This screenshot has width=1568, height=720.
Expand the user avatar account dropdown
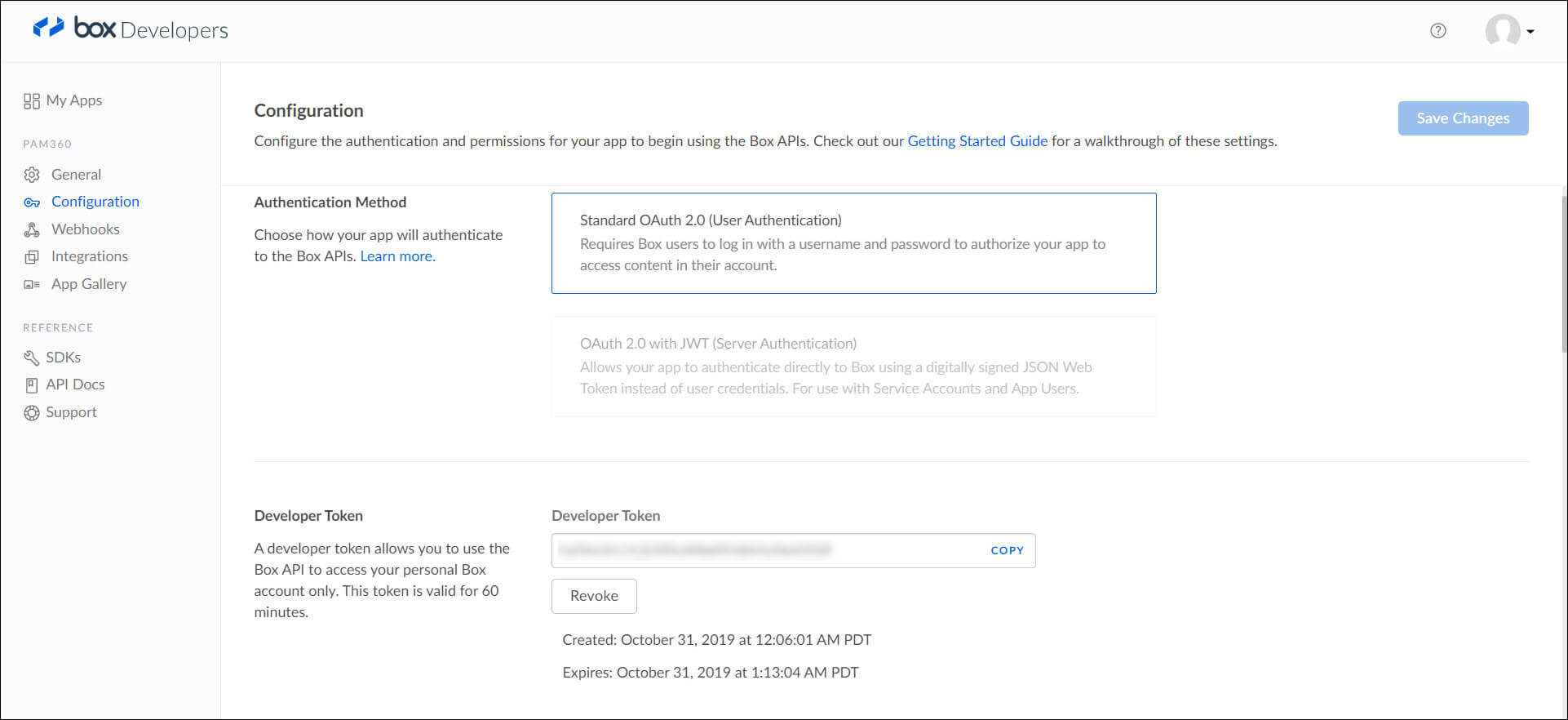tap(1509, 31)
